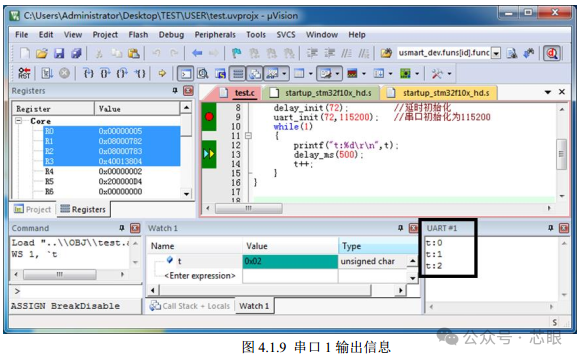Image resolution: width=580 pixels, height=360 pixels.
Task: Collapse the Core register group
Action: click(18, 121)
